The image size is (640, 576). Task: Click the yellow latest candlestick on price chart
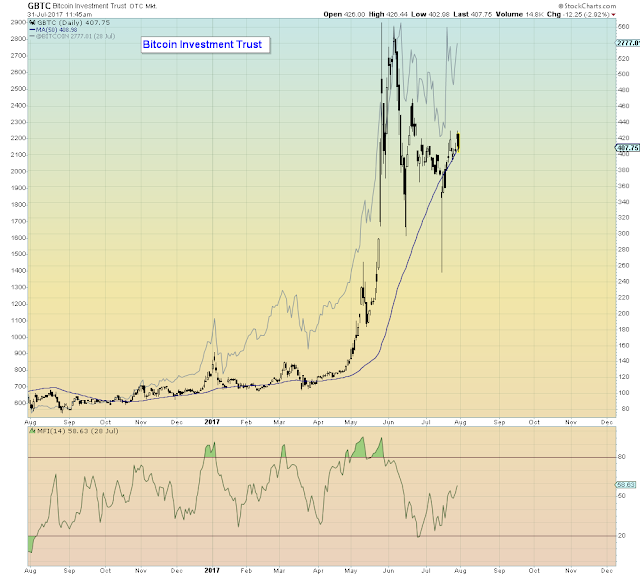point(459,142)
